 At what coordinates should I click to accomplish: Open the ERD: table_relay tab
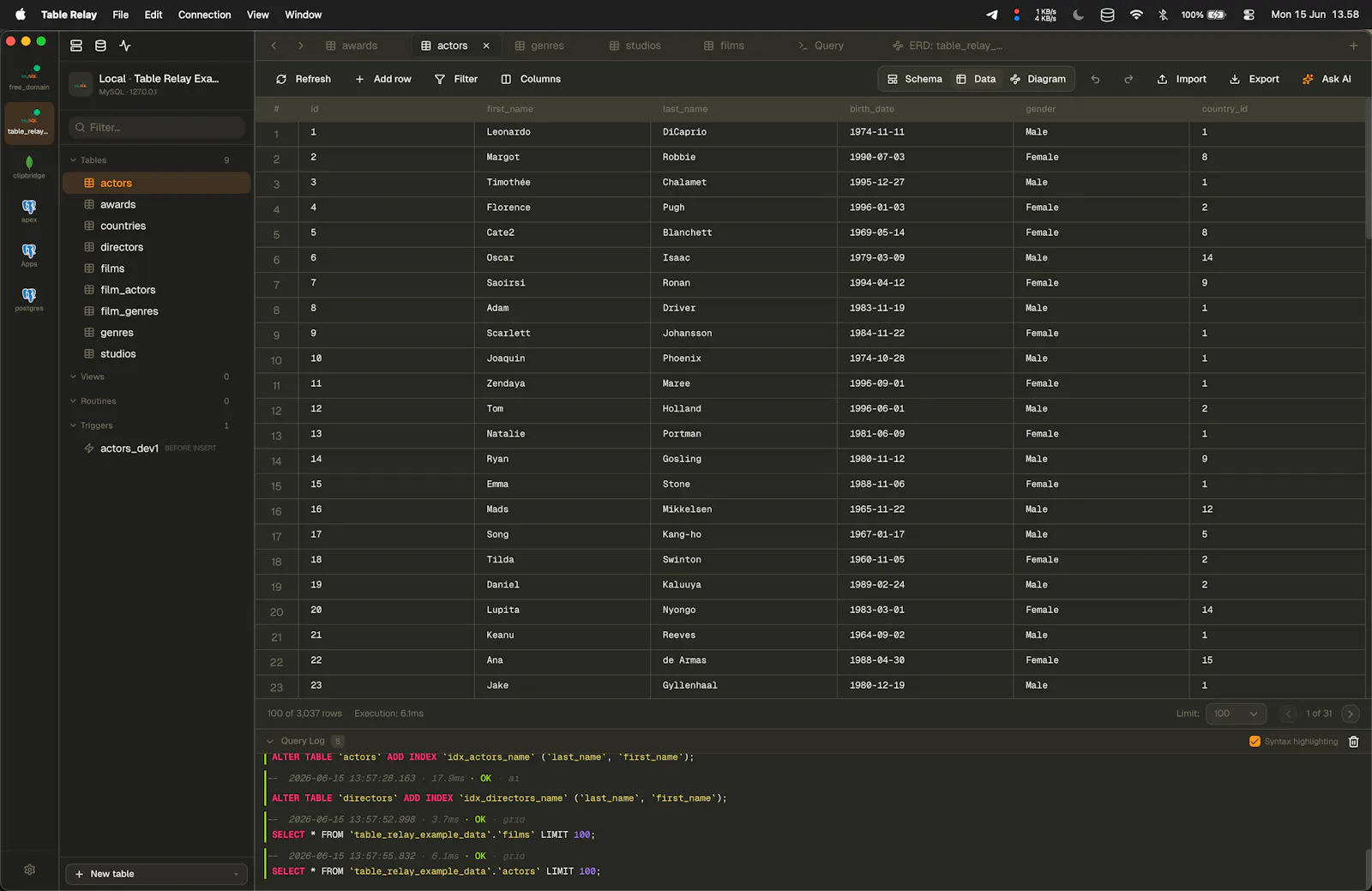pos(948,45)
